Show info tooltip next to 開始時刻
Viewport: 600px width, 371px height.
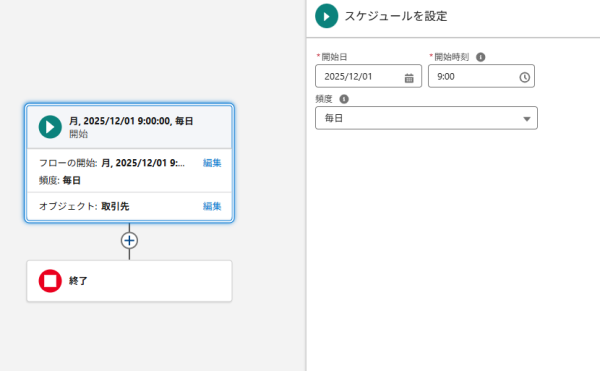click(x=481, y=57)
